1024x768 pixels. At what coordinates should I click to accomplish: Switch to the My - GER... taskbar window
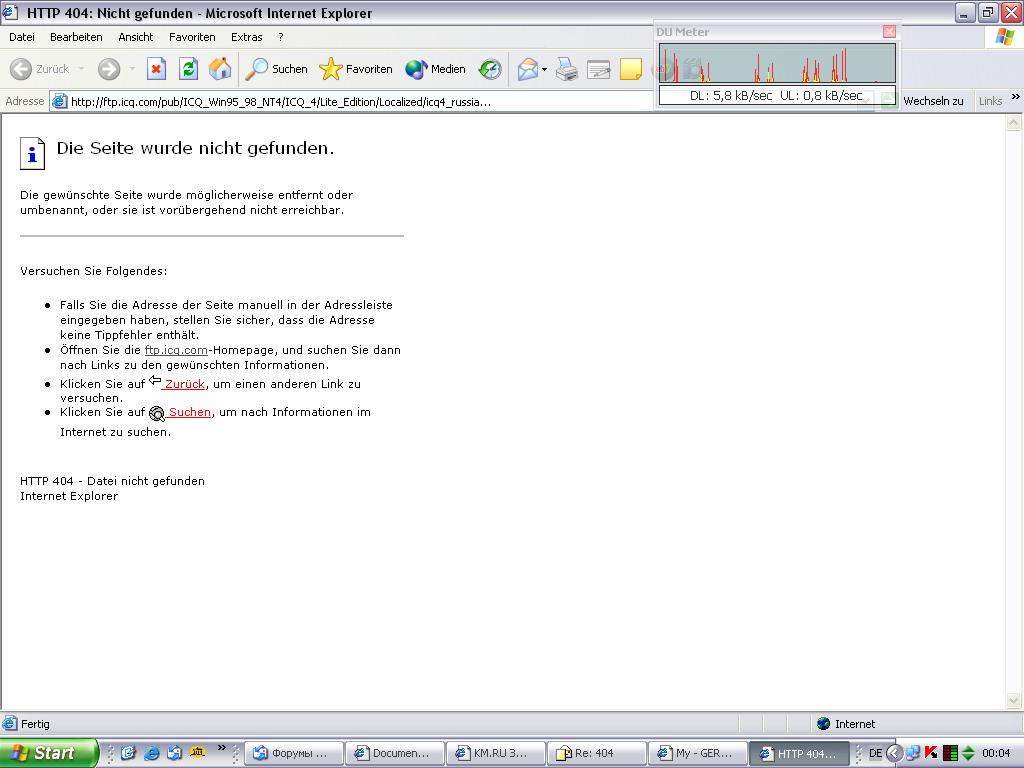tap(698, 753)
